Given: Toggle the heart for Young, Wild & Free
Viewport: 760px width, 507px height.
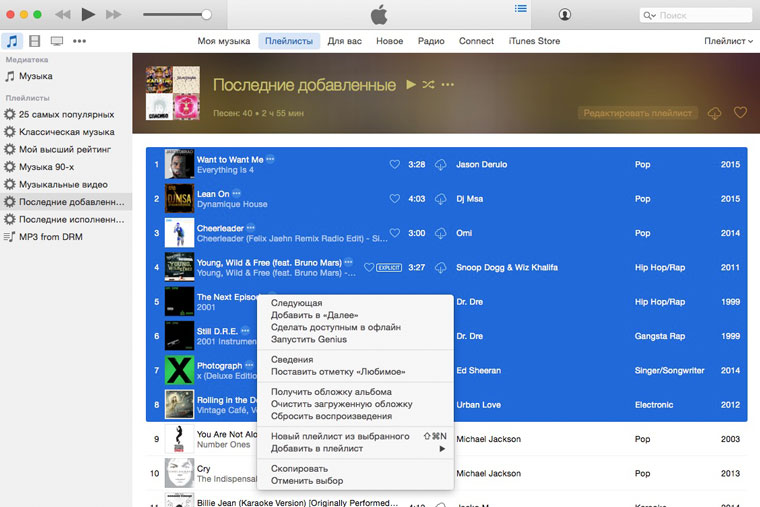Looking at the screenshot, I should (x=369, y=267).
